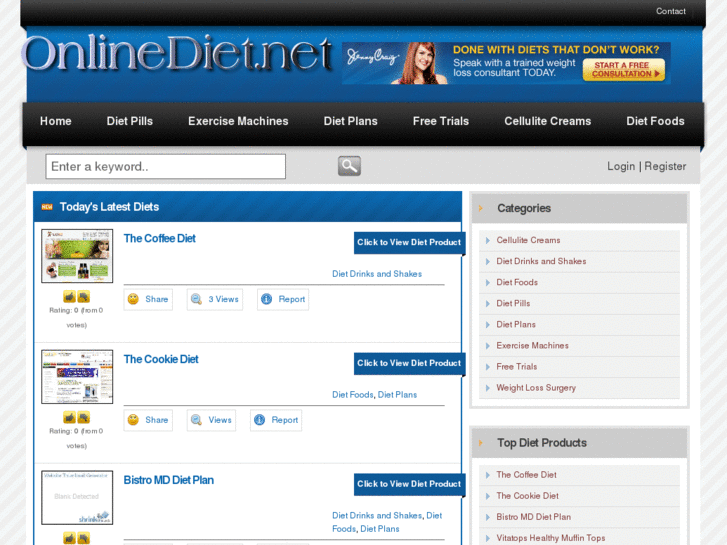Open Diet Foods navigation item

coord(655,121)
